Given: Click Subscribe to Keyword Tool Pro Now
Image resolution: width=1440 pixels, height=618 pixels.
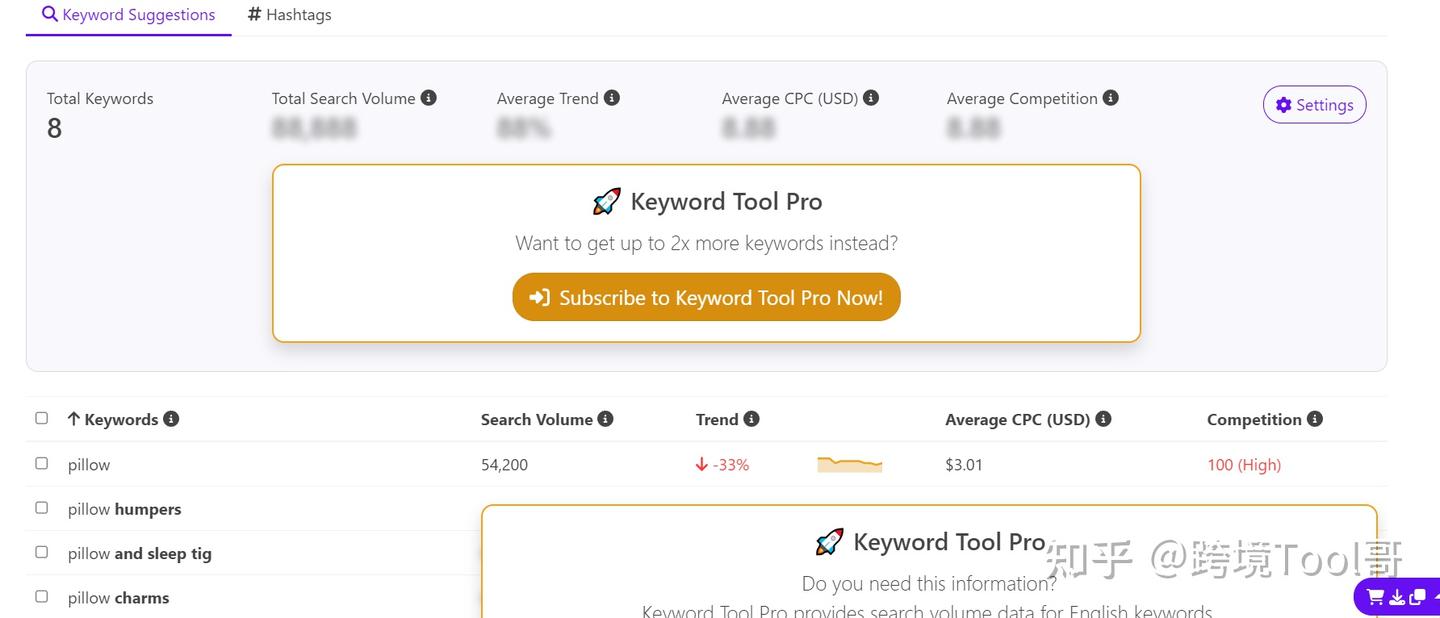Looking at the screenshot, I should click(x=706, y=297).
